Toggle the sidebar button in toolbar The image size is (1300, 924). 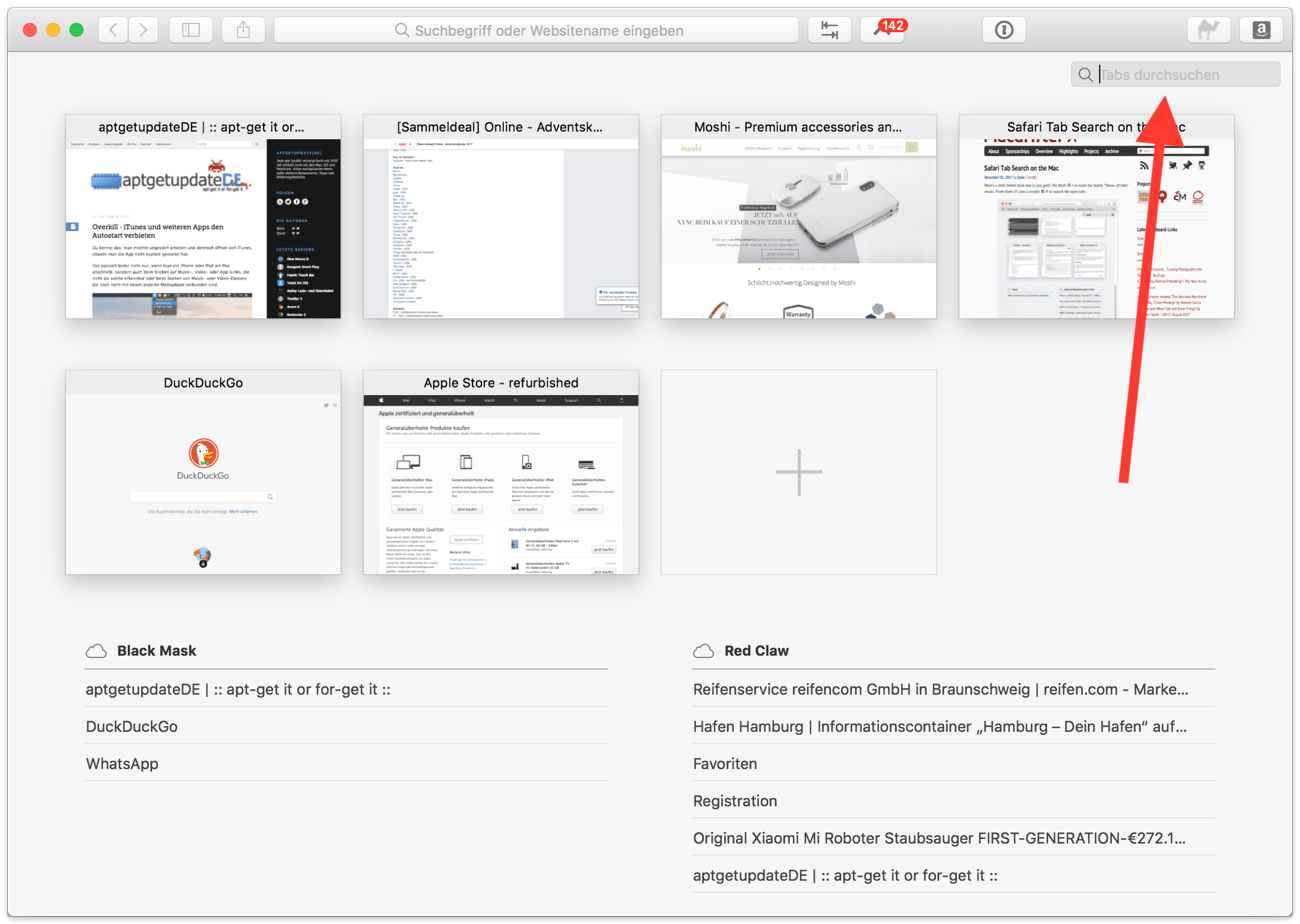point(191,30)
